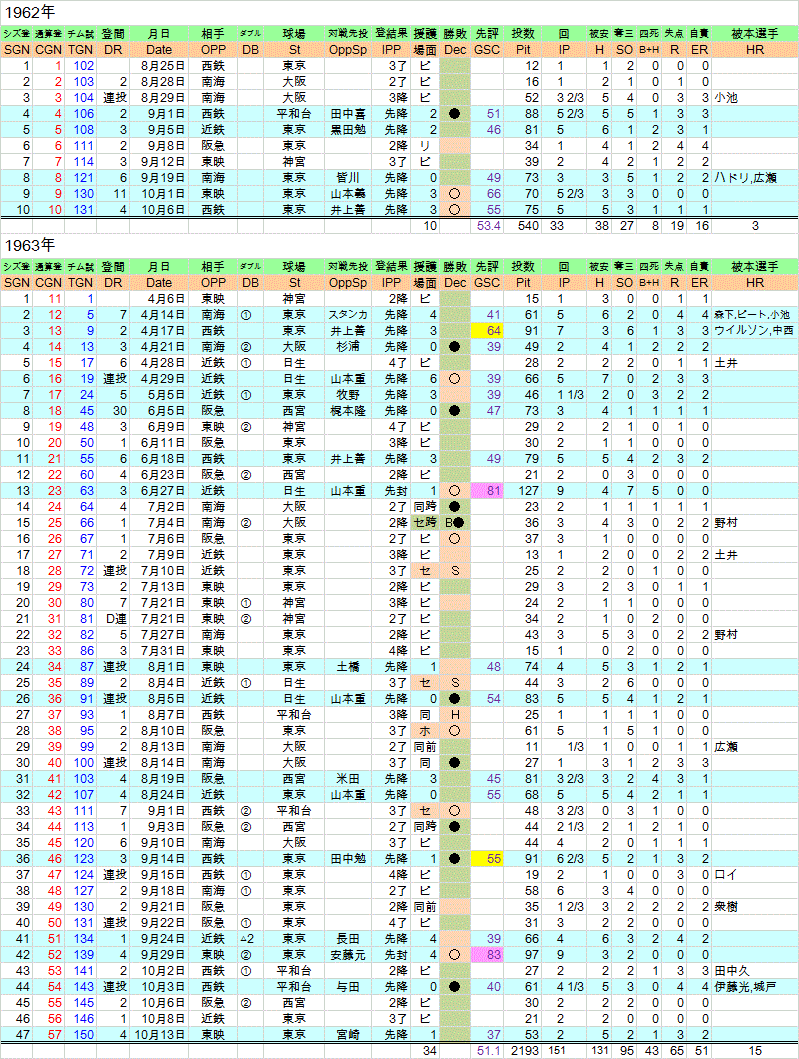Select the 7月10日 date cell
The height and width of the screenshot is (1059, 799).
[x=159, y=571]
